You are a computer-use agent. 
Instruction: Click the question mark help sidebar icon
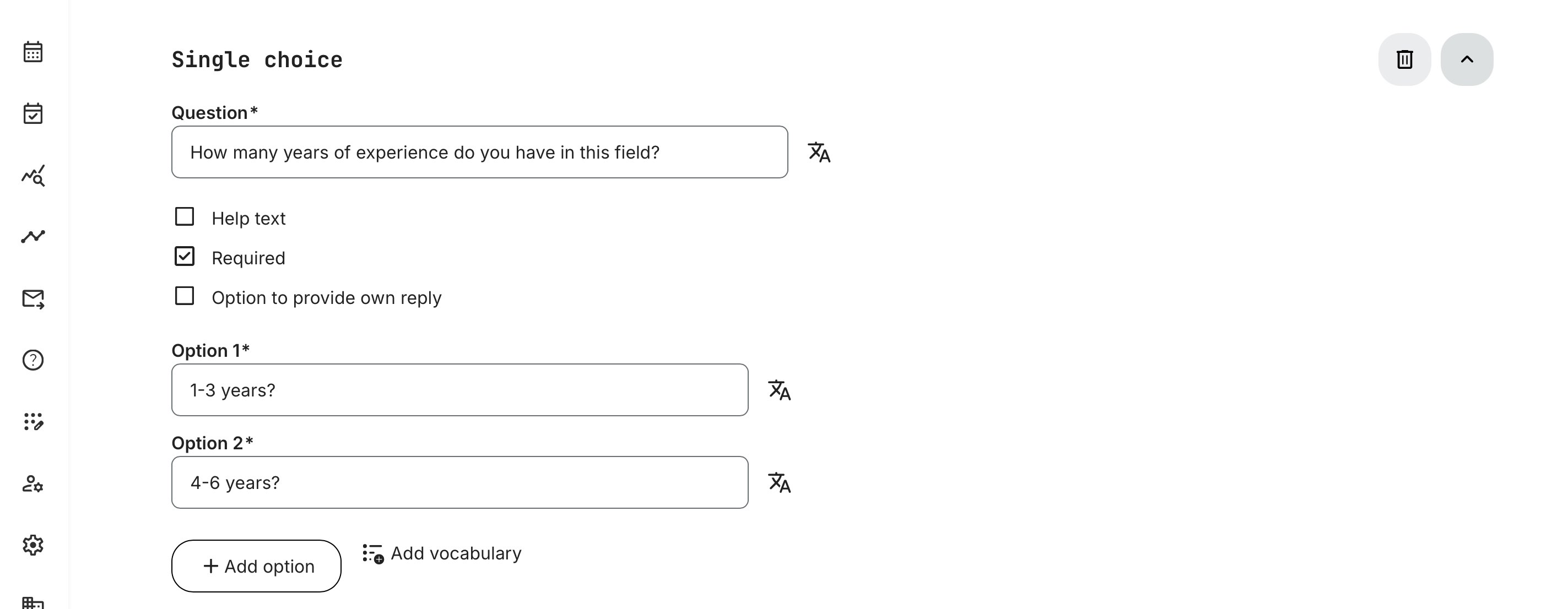[x=33, y=360]
